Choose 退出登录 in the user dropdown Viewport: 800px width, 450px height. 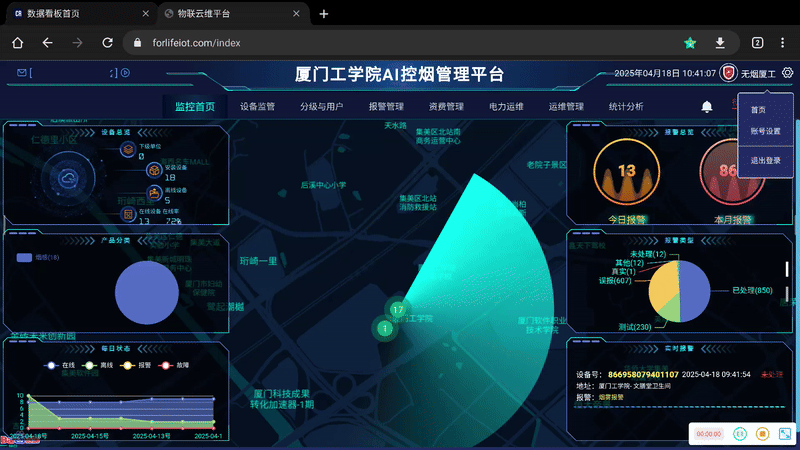(765, 160)
